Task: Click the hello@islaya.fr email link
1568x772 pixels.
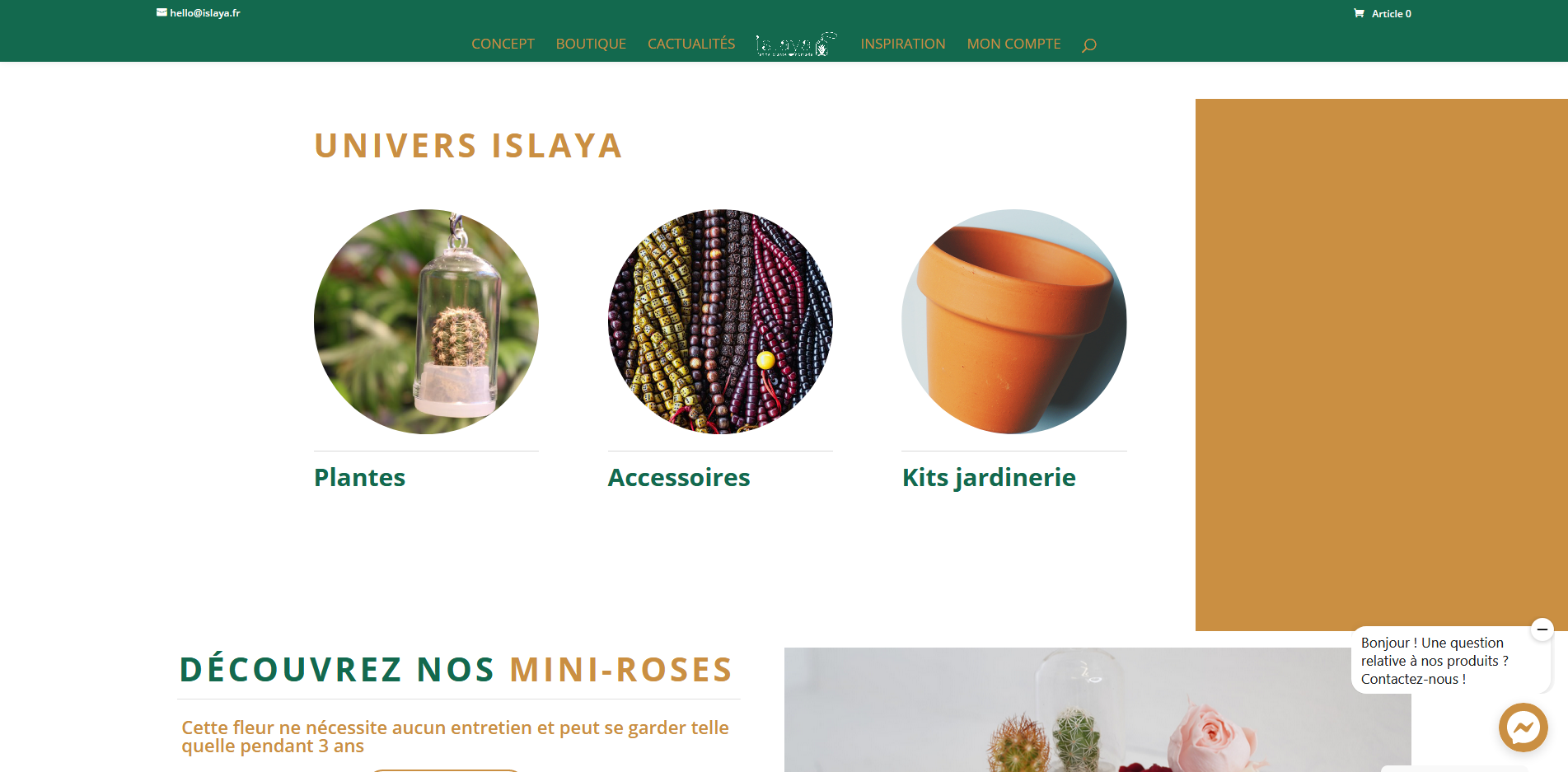Action: pos(205,13)
